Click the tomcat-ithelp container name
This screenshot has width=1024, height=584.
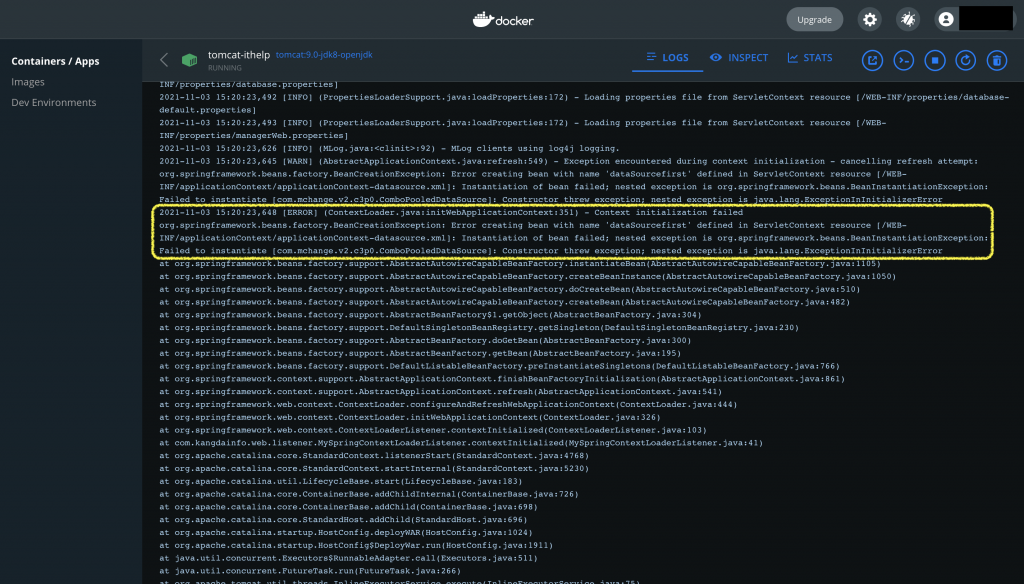click(239, 55)
